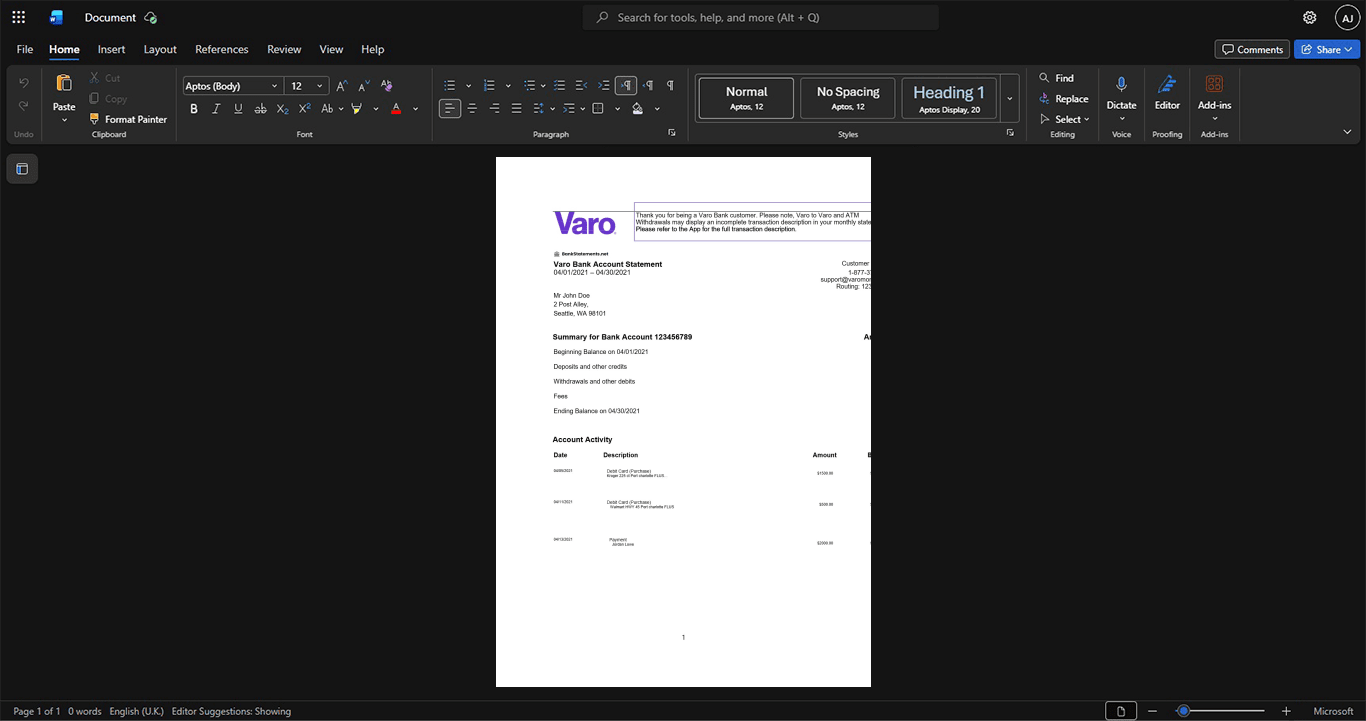Open the Comments button

tap(1252, 49)
